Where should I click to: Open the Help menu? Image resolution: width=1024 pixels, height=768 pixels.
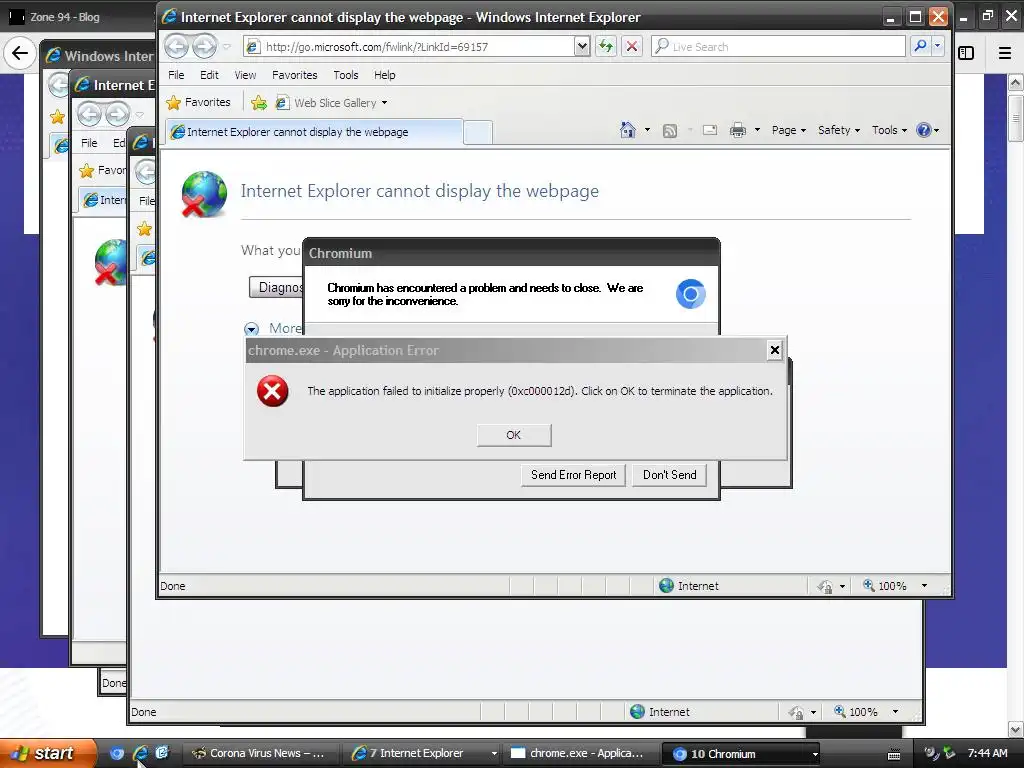(x=385, y=75)
